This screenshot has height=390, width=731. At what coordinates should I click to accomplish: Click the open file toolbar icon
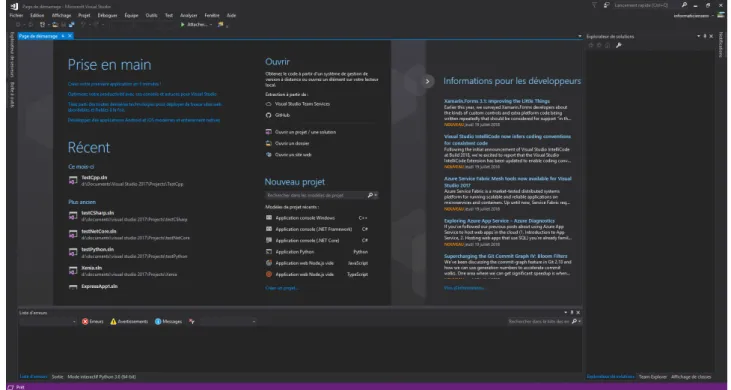[55, 25]
